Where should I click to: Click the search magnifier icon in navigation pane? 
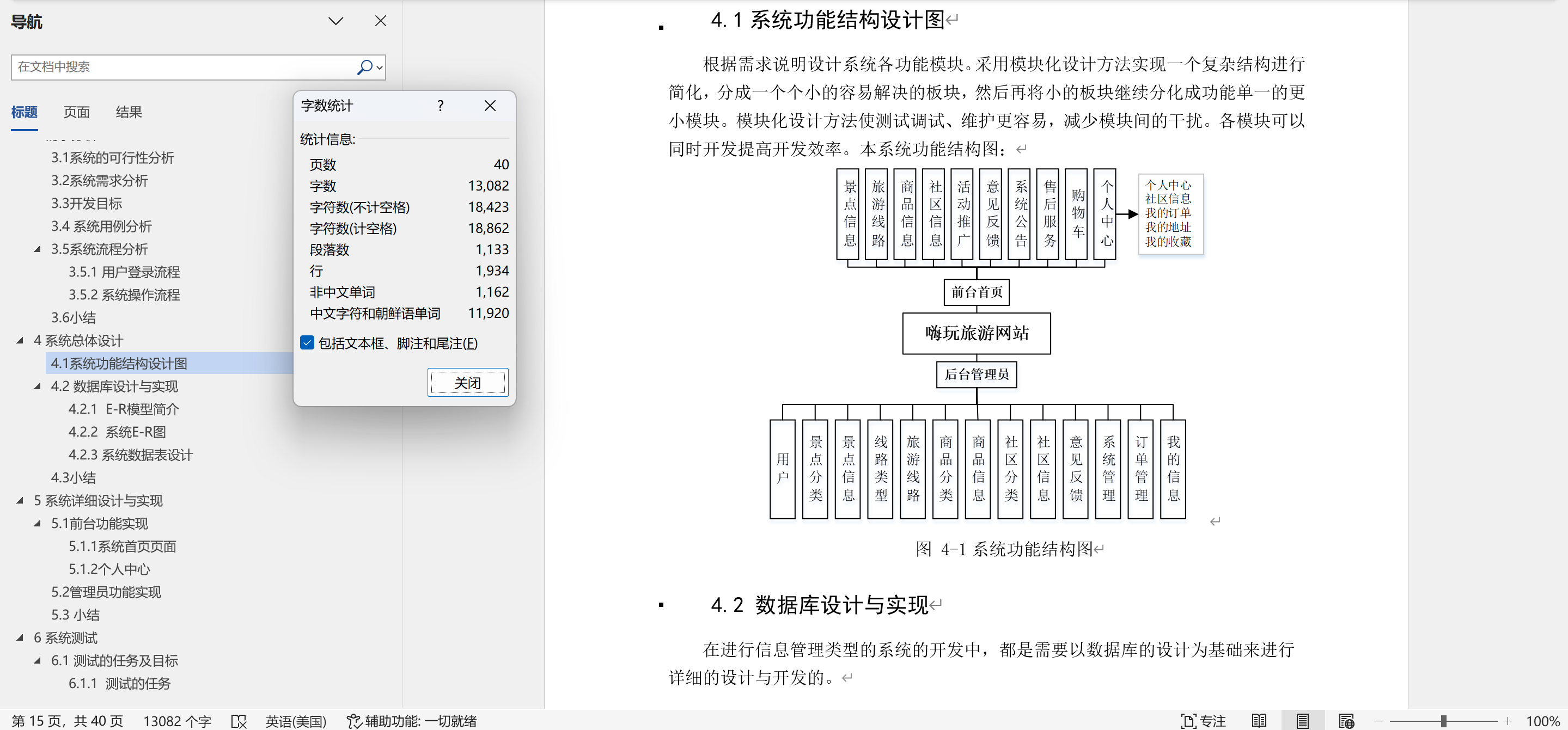[x=364, y=67]
